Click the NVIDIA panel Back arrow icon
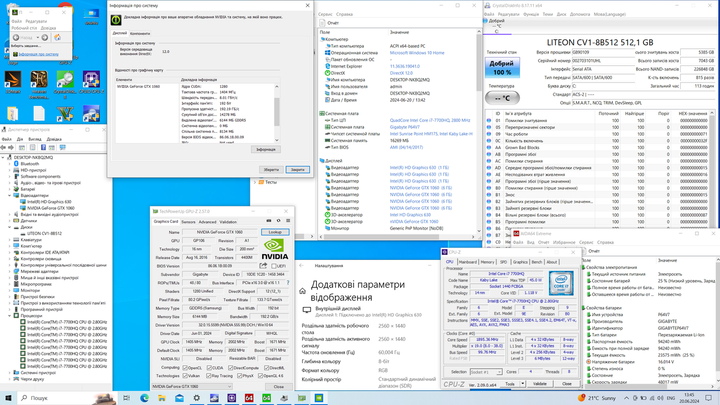Viewport: 720px width, 405px height. (x=16, y=38)
